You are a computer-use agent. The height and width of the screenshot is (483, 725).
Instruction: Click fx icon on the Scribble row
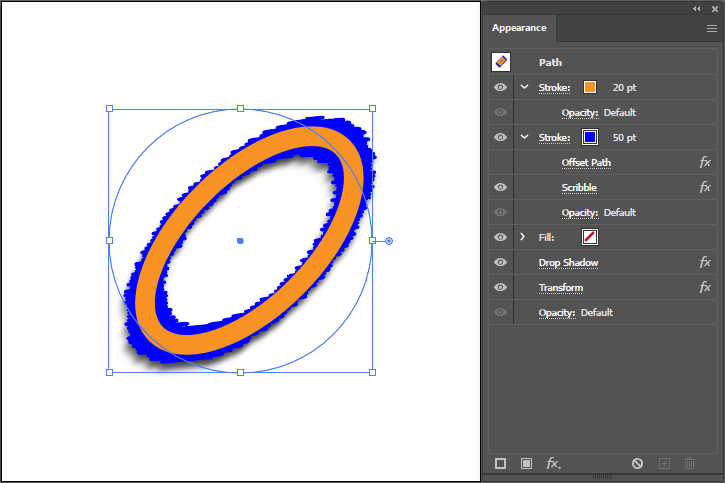[x=704, y=187]
